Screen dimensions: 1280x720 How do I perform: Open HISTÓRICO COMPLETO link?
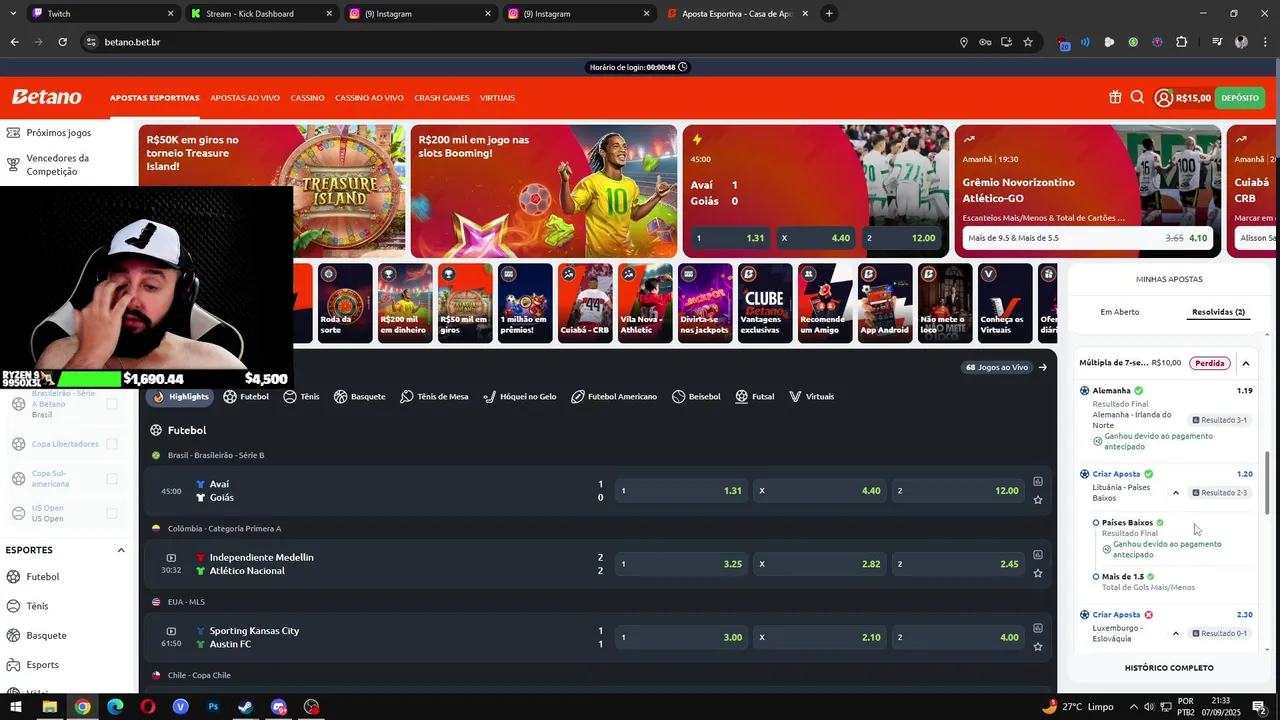[x=1169, y=668]
